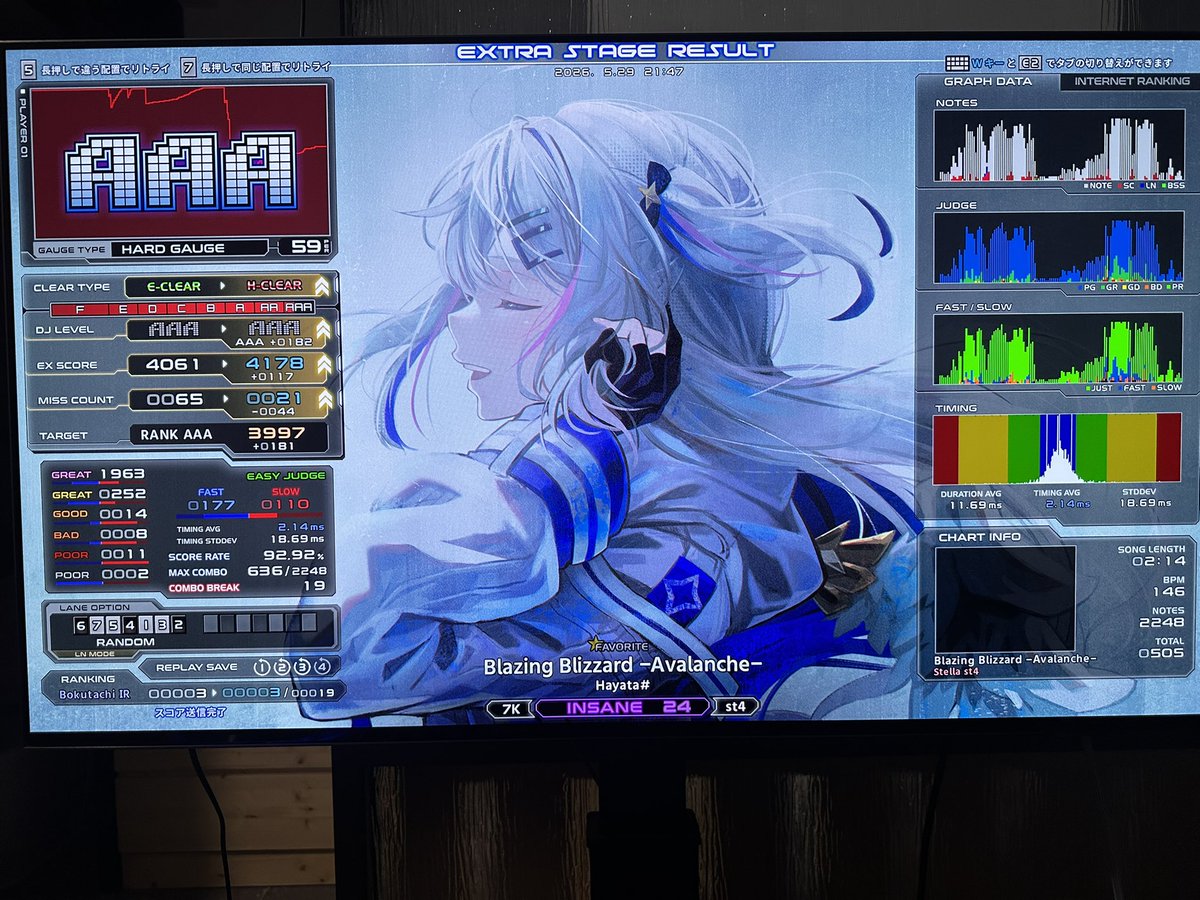Click the HARD GAUGE type field
The height and width of the screenshot is (900, 1200).
click(x=190, y=248)
